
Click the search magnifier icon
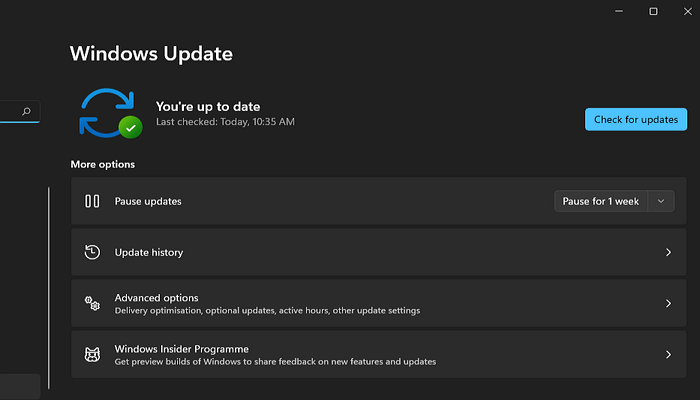(26, 112)
